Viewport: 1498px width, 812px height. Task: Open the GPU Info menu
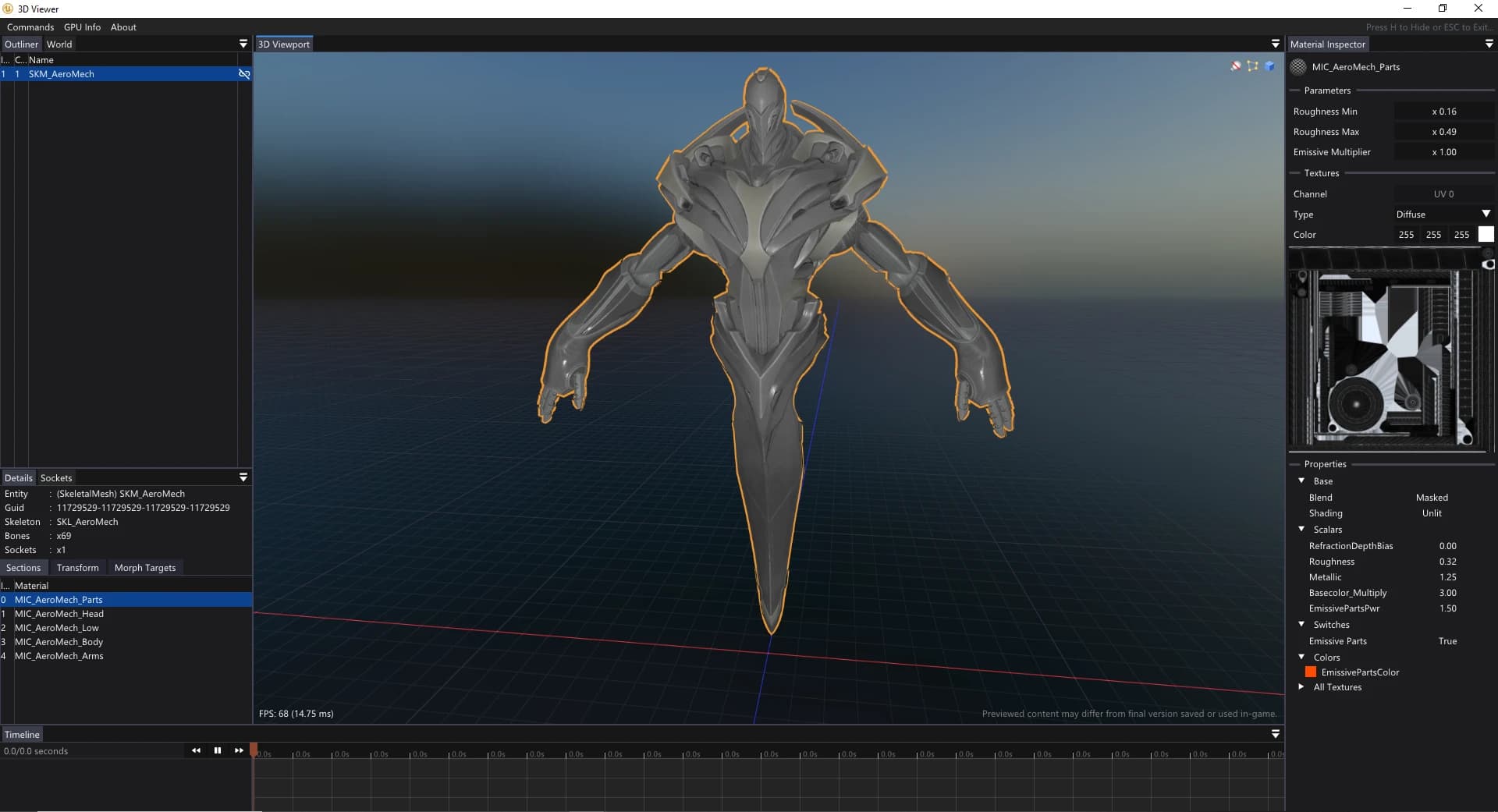point(82,27)
